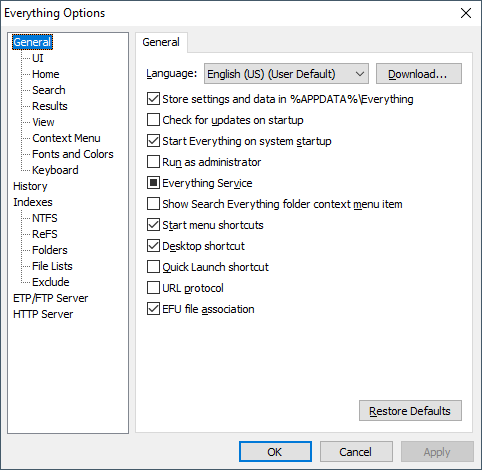Open ReFS index settings

click(45, 234)
